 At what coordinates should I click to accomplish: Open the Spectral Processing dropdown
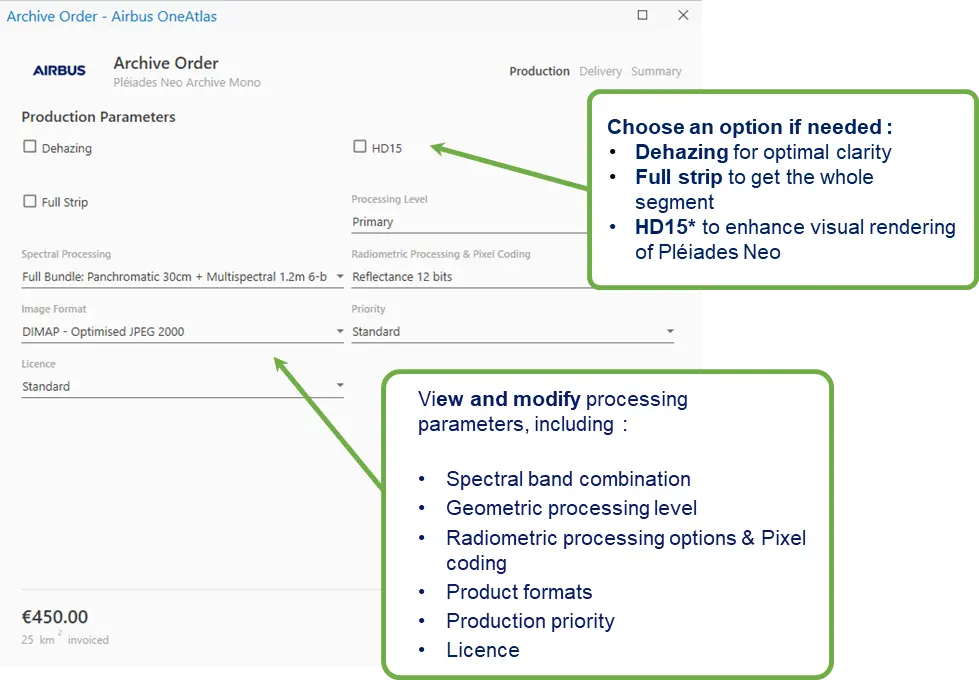(x=182, y=277)
